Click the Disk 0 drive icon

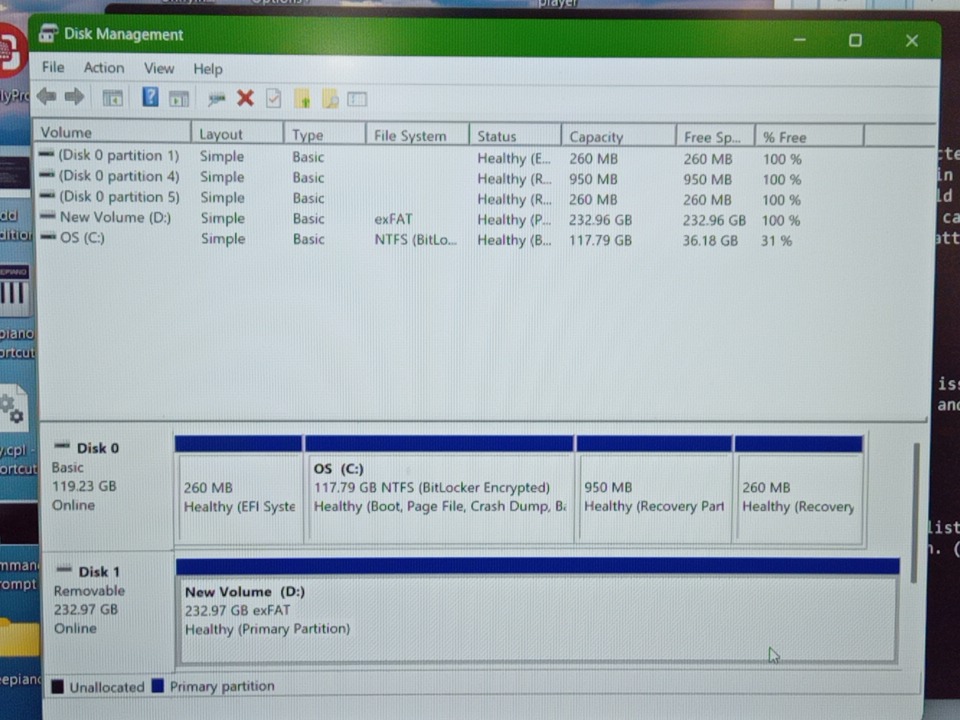pos(62,446)
